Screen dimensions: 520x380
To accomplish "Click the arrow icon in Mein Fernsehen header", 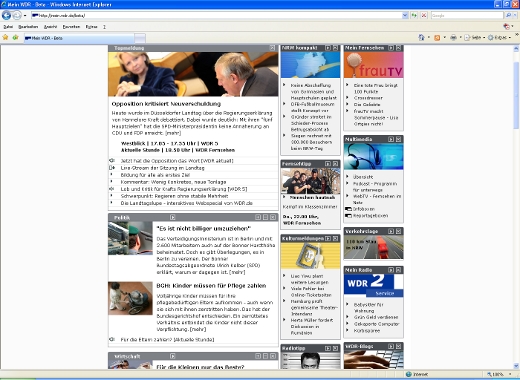I will [391, 48].
